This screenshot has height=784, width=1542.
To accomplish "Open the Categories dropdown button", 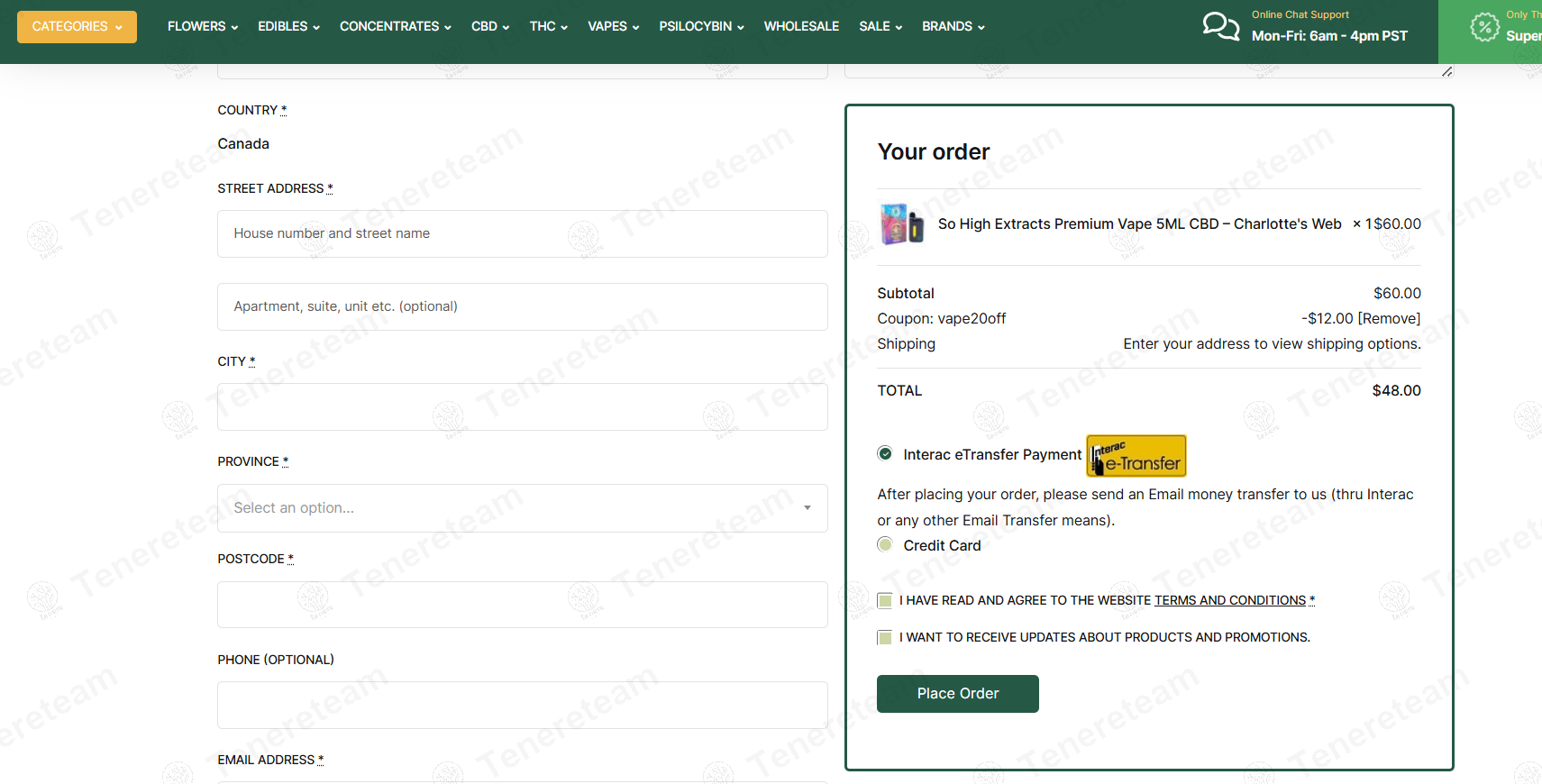I will [x=77, y=27].
